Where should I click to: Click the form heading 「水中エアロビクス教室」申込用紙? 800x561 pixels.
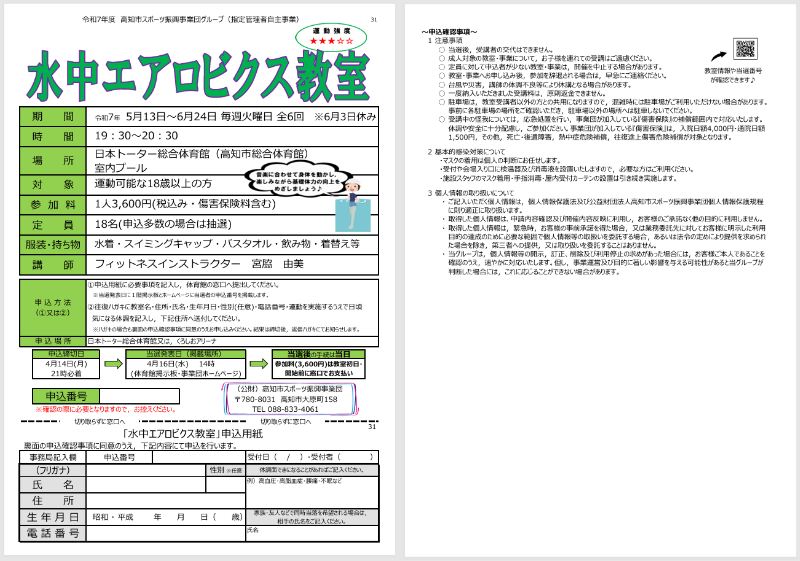pos(193,434)
